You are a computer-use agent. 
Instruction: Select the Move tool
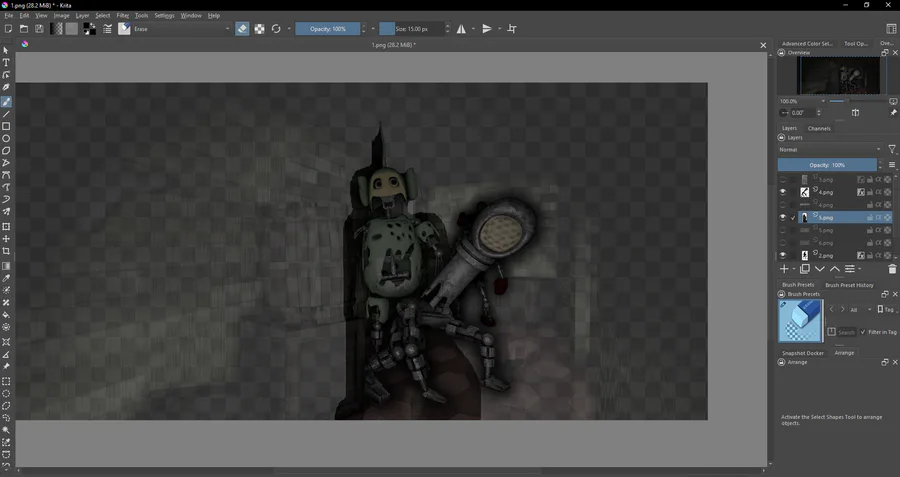(6, 239)
